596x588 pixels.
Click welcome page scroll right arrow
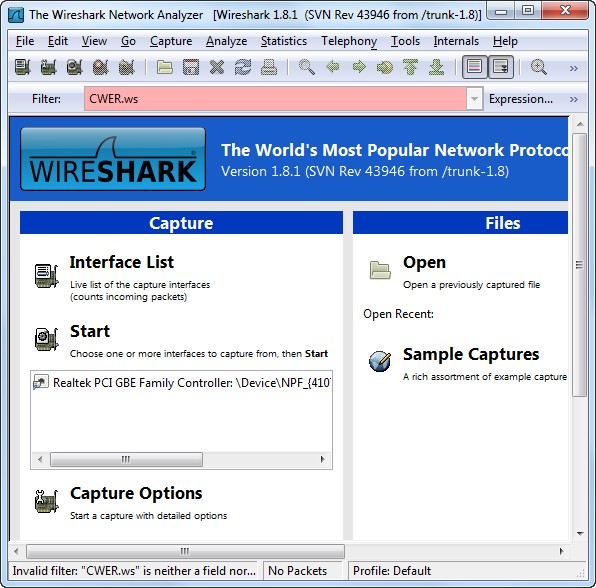(561, 551)
